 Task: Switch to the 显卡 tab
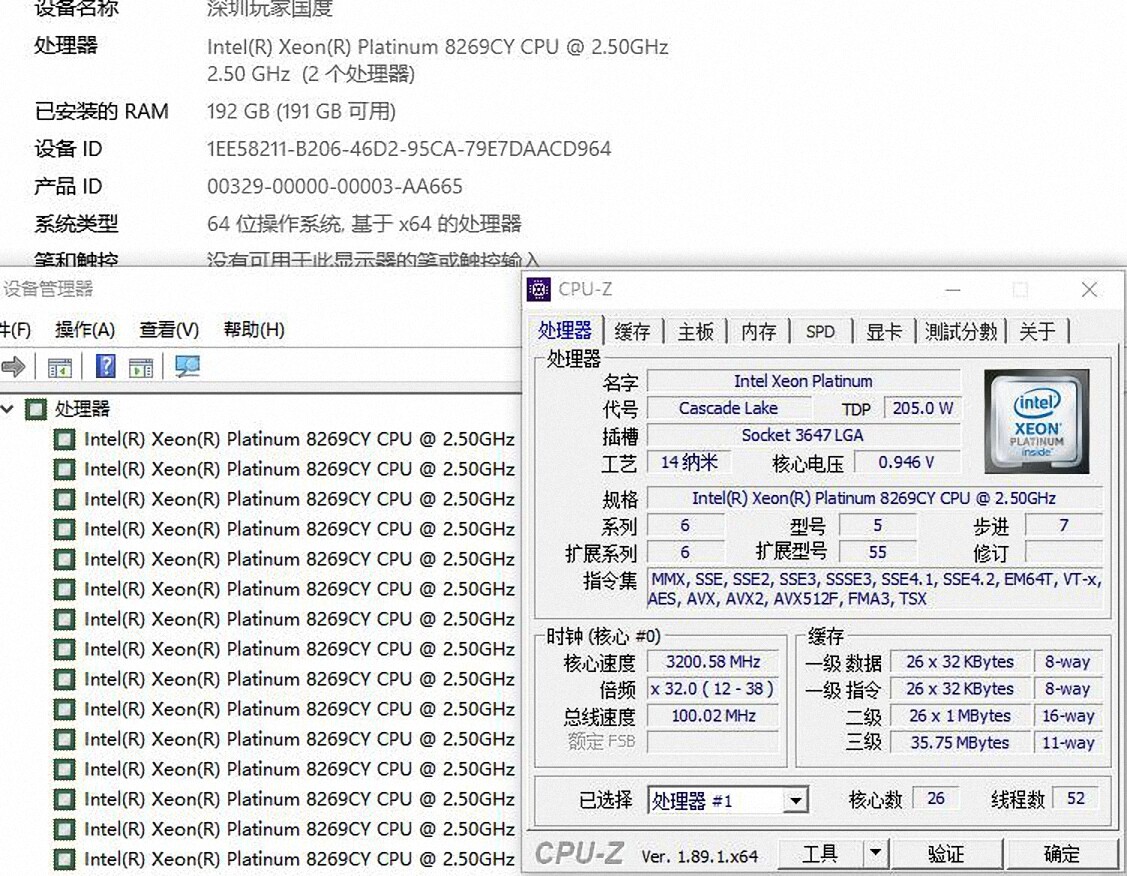click(x=883, y=332)
